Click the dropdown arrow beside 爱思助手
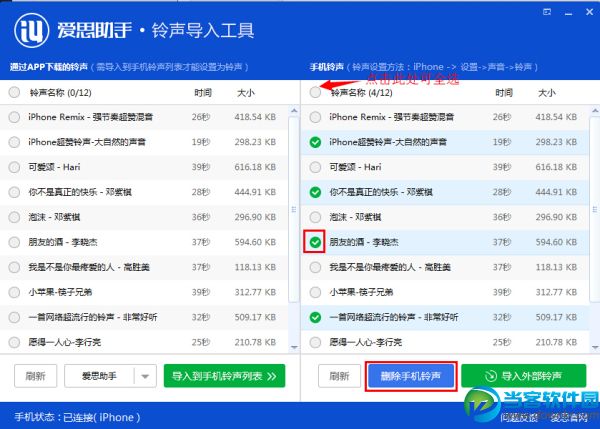This screenshot has height=429, width=600. tap(145, 376)
